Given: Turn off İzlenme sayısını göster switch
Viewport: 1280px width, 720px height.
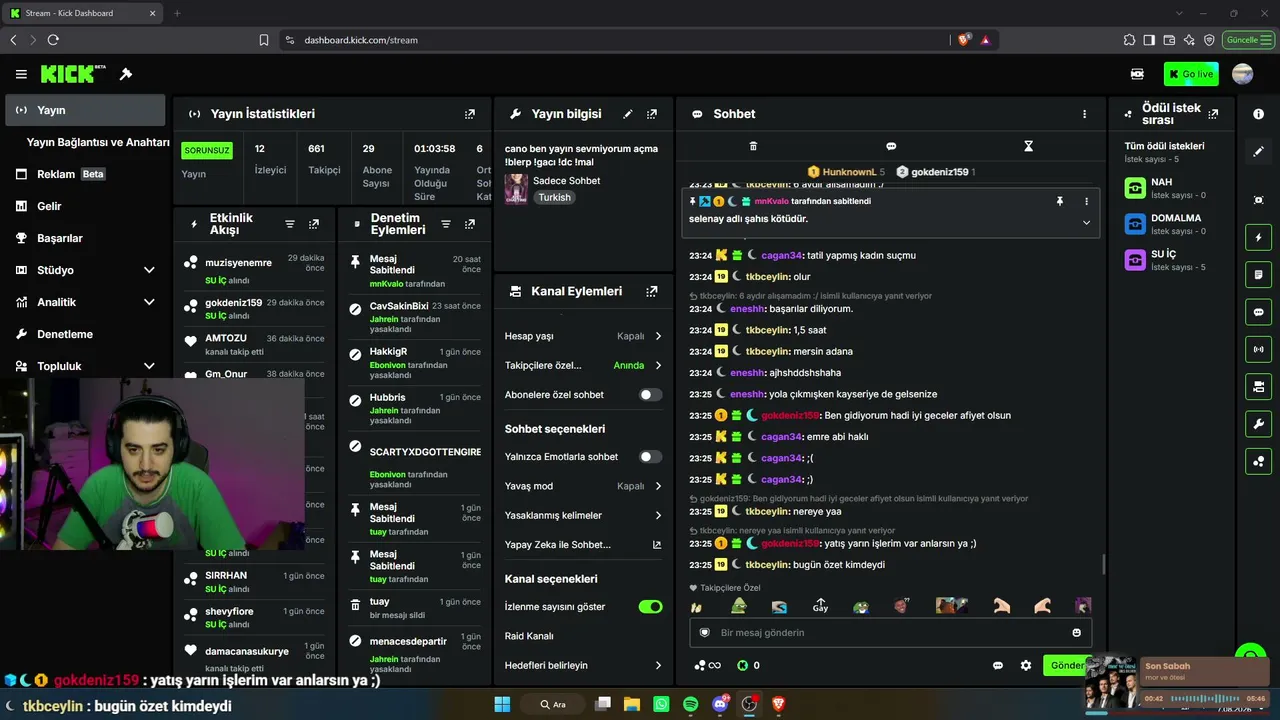Looking at the screenshot, I should point(650,607).
